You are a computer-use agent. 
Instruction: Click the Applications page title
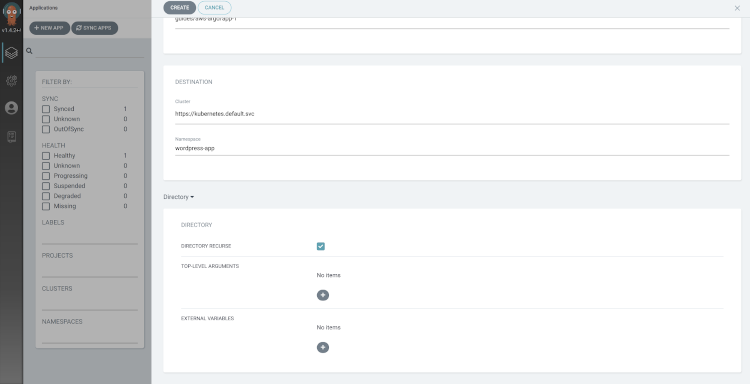(x=44, y=8)
